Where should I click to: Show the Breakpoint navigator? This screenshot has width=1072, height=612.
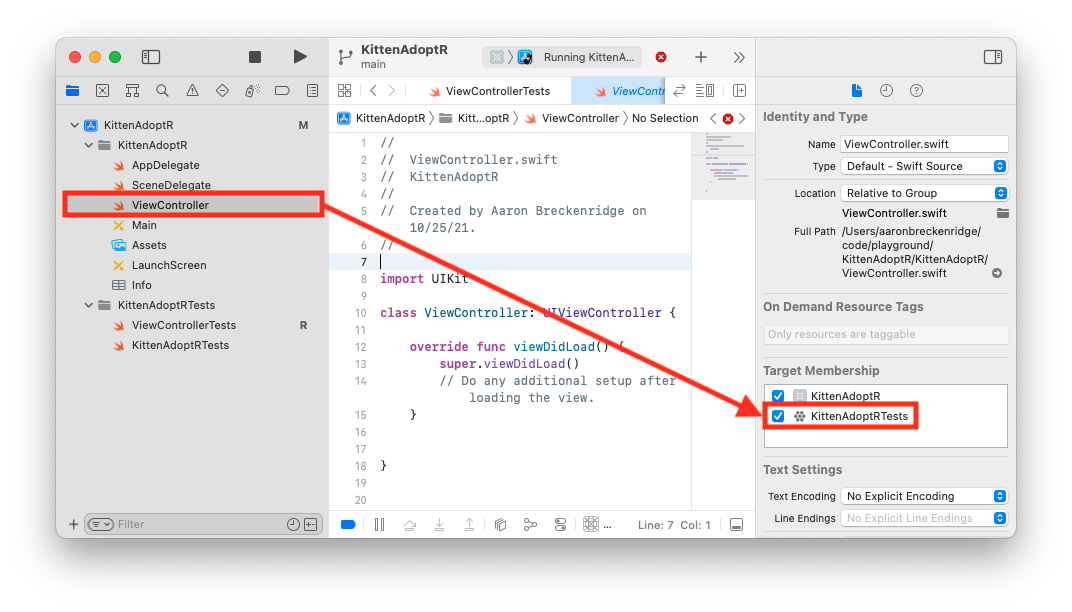(x=282, y=90)
